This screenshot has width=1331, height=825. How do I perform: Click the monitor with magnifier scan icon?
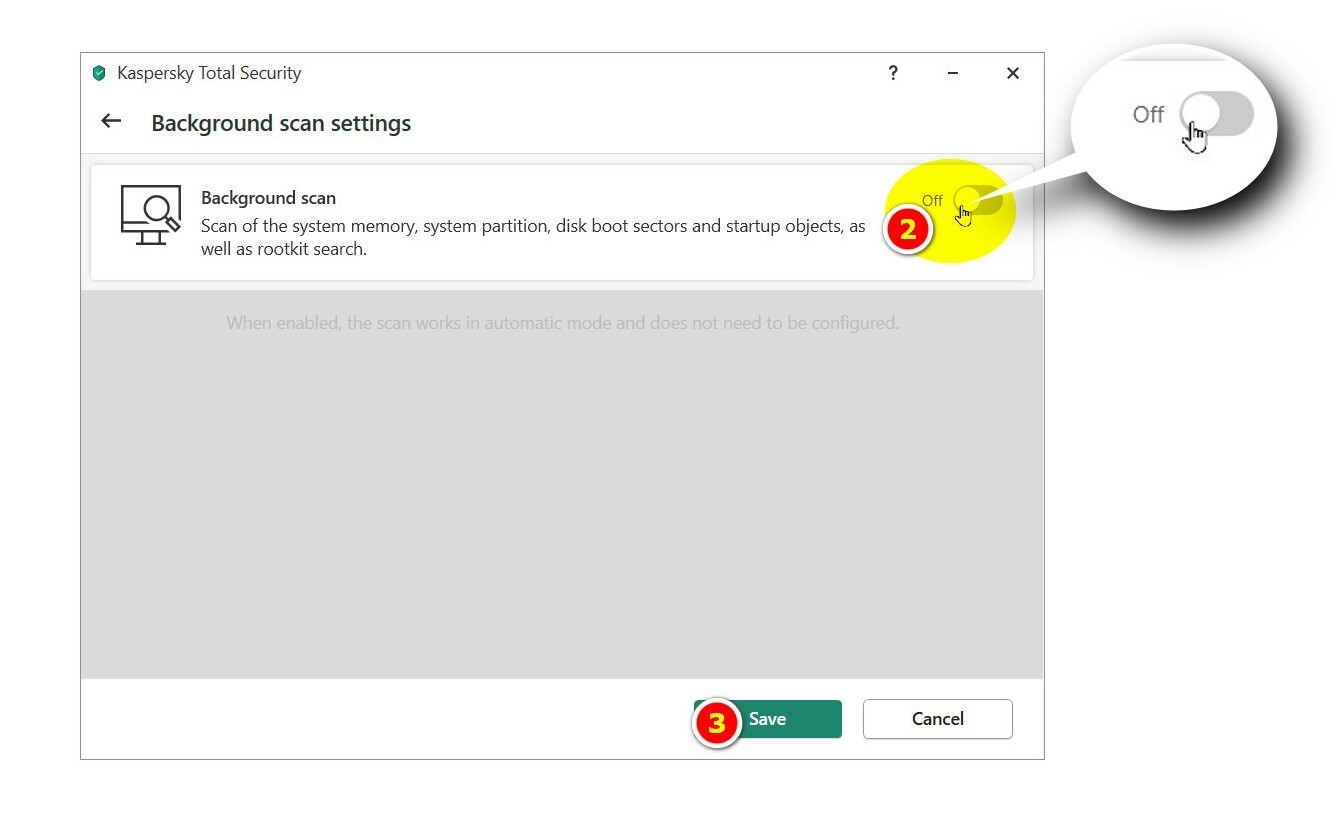pos(151,214)
